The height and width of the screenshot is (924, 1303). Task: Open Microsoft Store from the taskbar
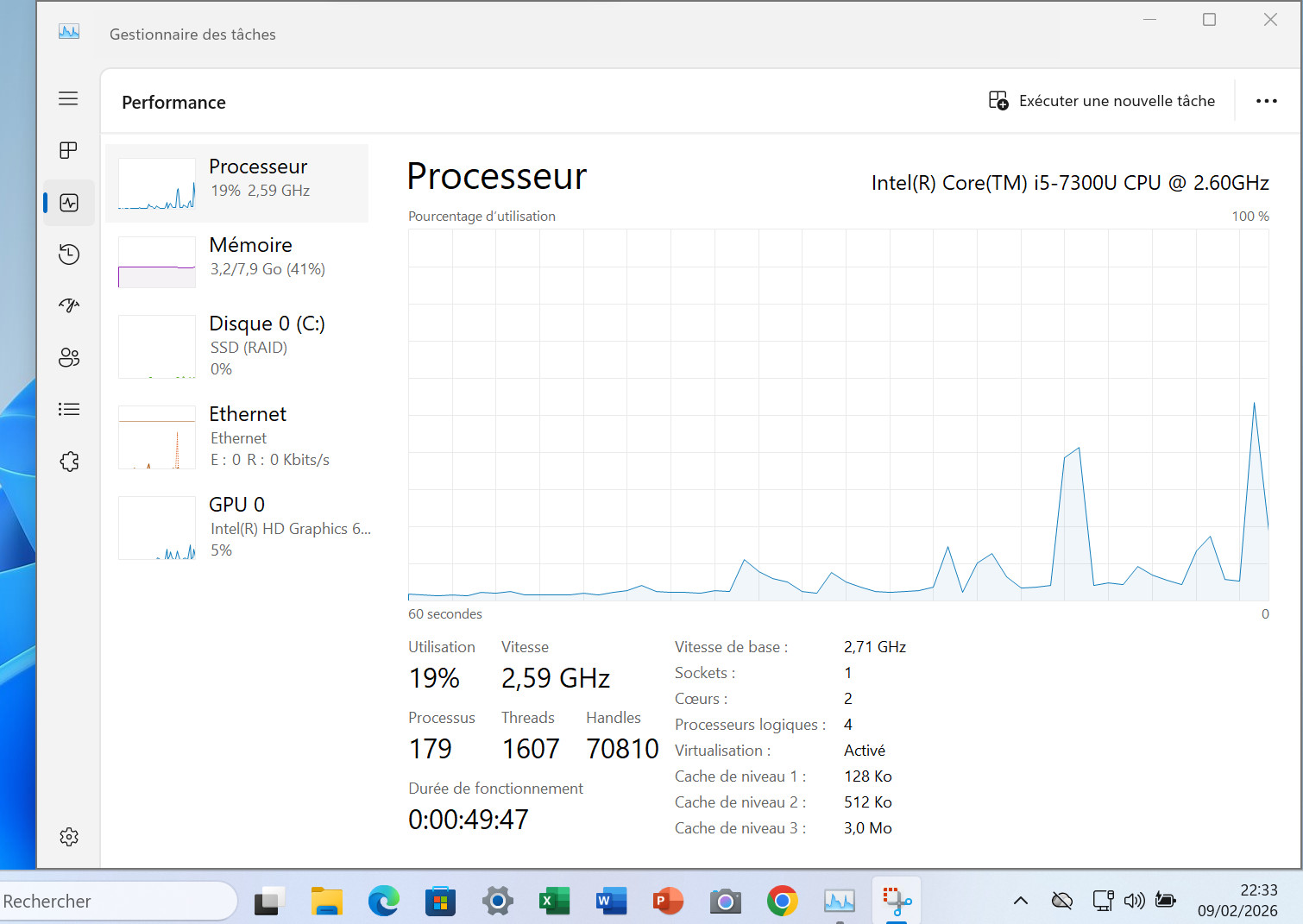click(440, 902)
